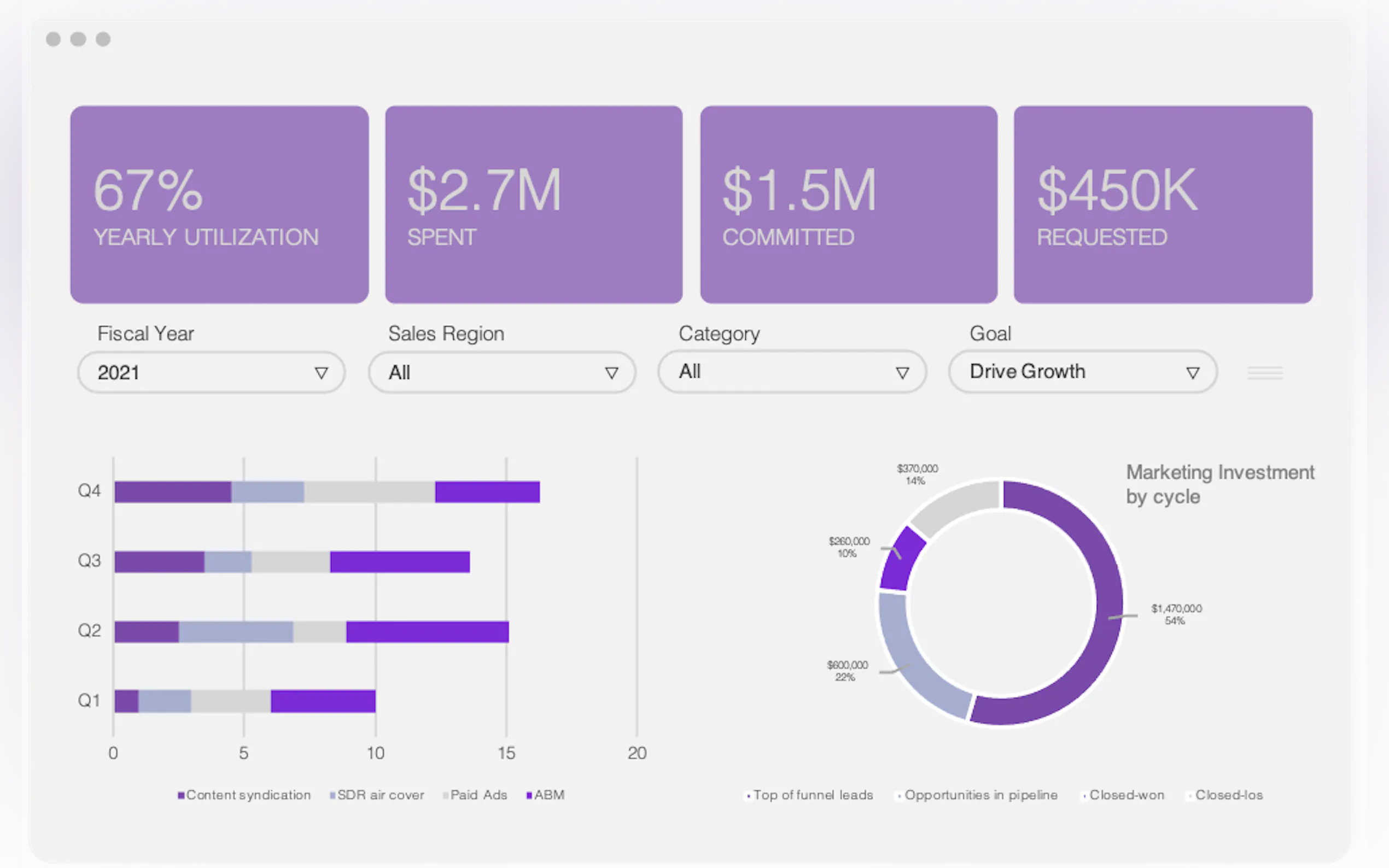Click the hamburger menu lines beside Goal
Viewport: 1389px width, 868px height.
tap(1264, 373)
